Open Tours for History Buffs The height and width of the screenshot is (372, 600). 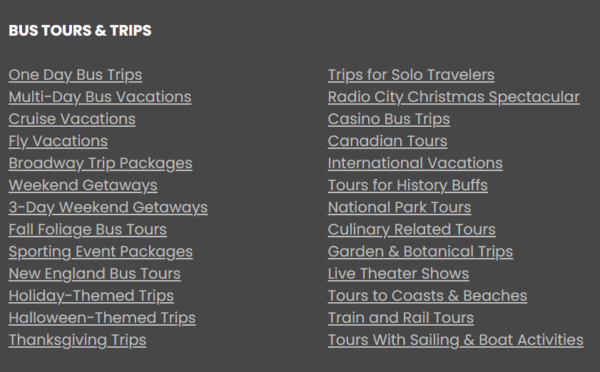[x=408, y=186]
